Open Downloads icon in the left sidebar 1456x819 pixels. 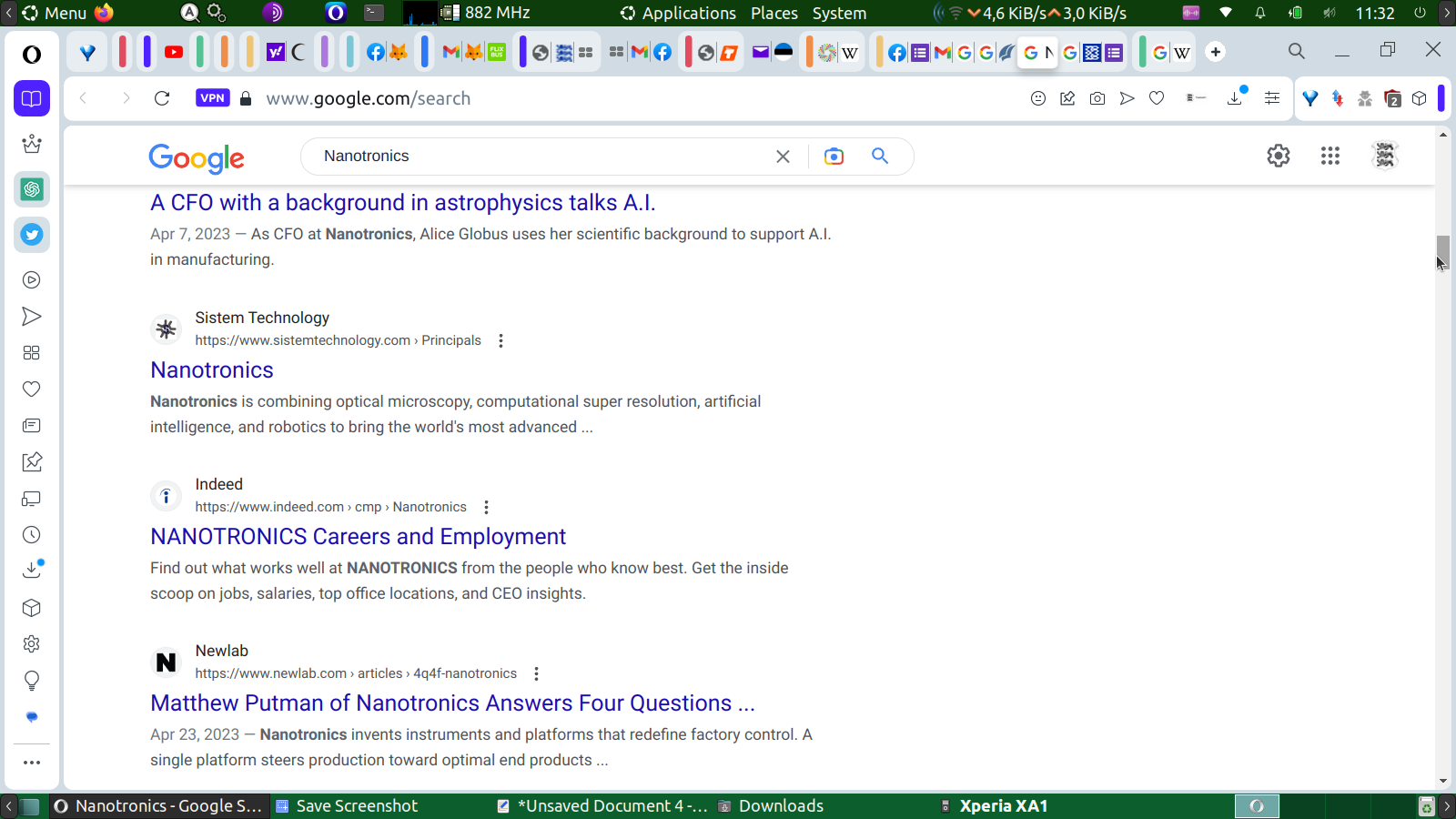32,570
